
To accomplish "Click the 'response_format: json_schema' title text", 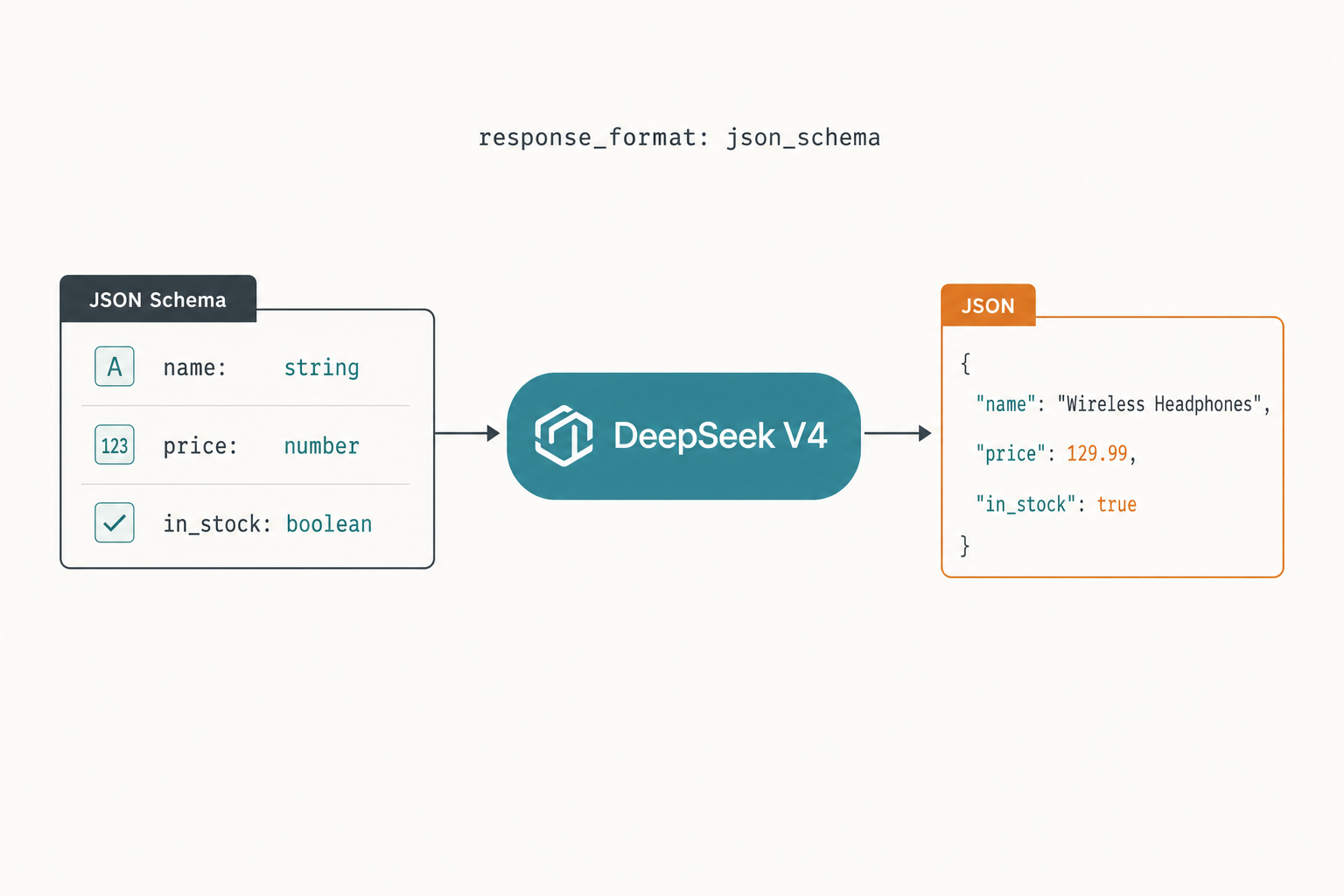I will [x=680, y=138].
